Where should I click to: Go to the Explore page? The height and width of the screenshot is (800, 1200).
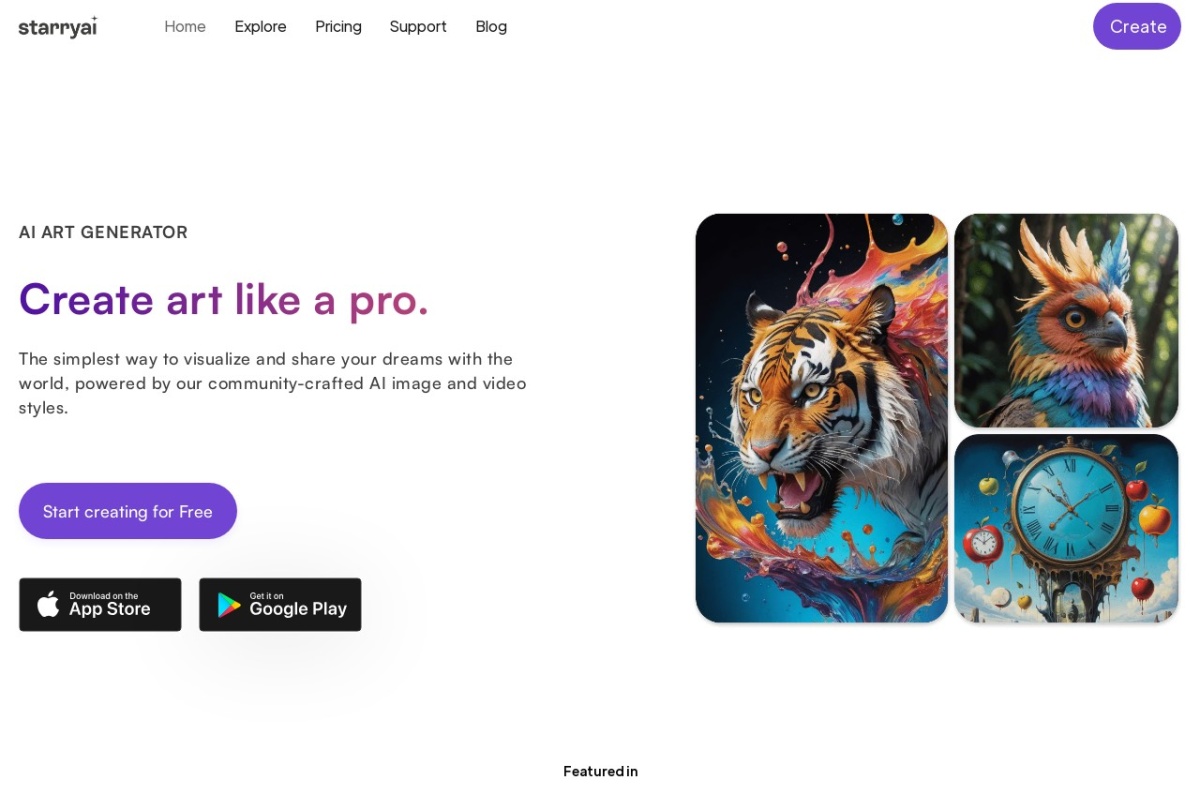[x=260, y=27]
